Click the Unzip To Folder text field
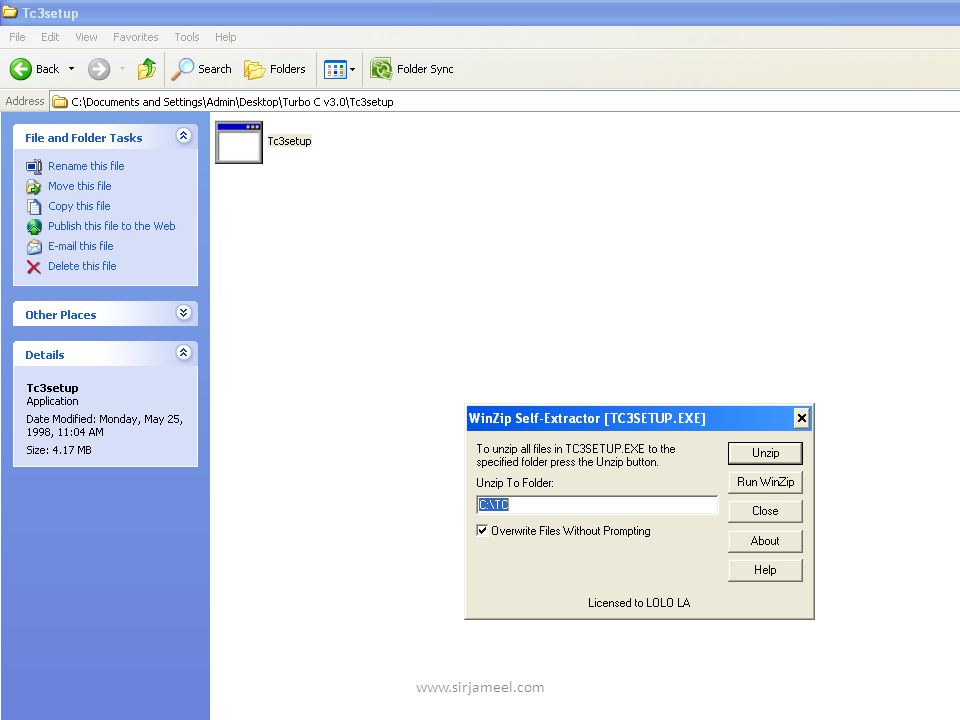Screen dimensions: 960x720 coord(596,504)
